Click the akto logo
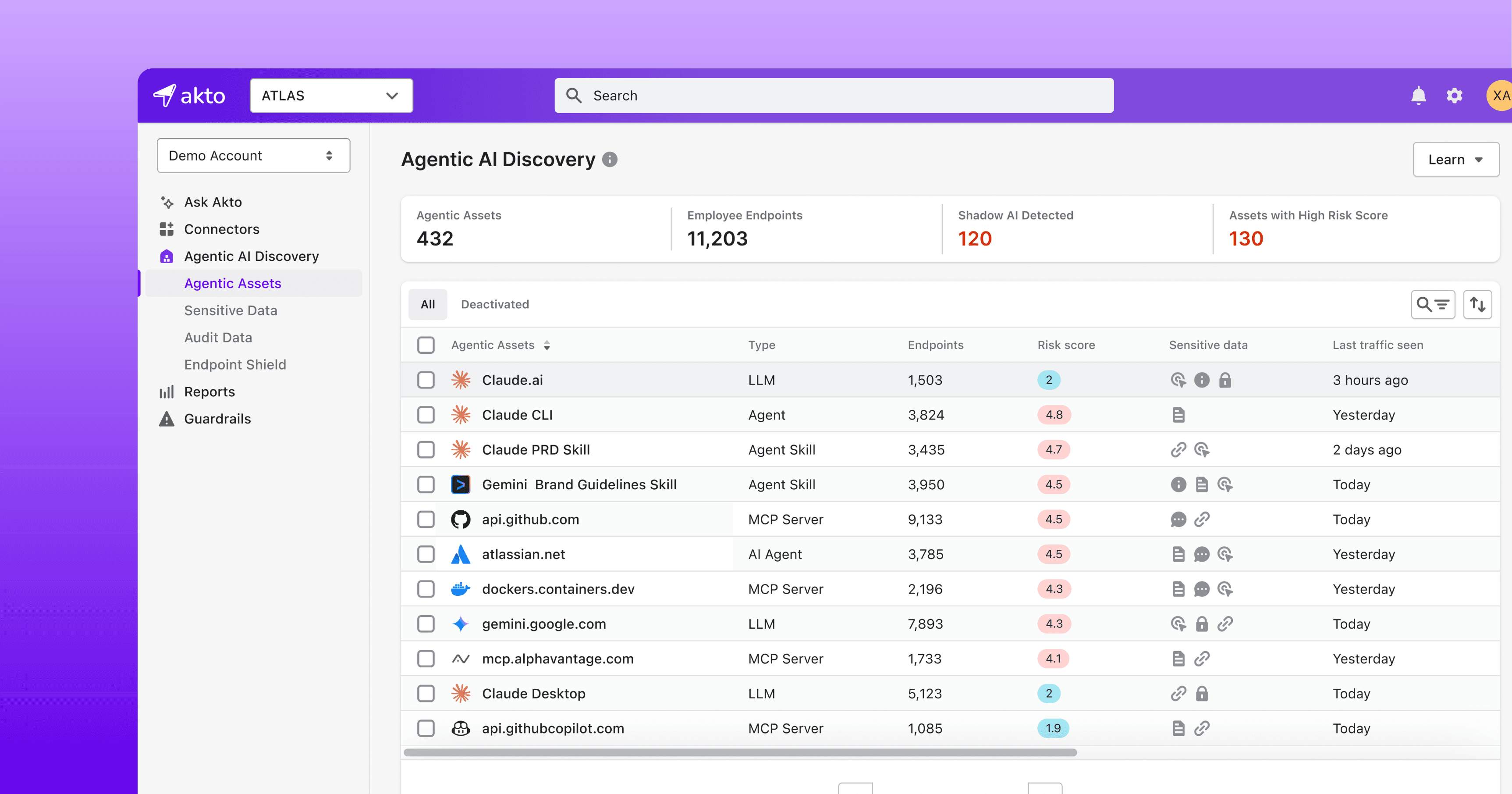This screenshot has width=1512, height=794. tap(189, 95)
